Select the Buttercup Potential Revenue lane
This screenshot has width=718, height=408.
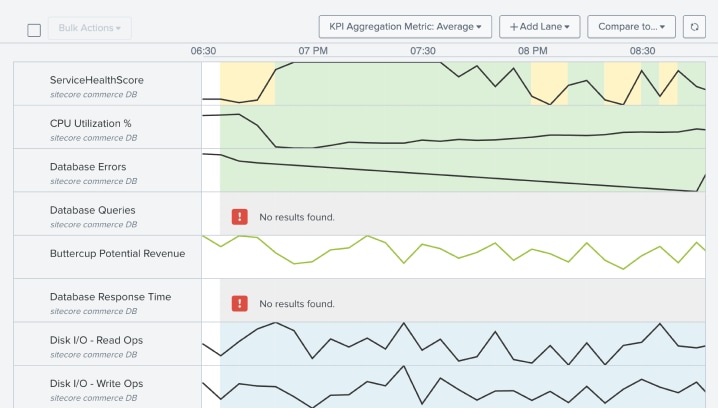pos(117,254)
